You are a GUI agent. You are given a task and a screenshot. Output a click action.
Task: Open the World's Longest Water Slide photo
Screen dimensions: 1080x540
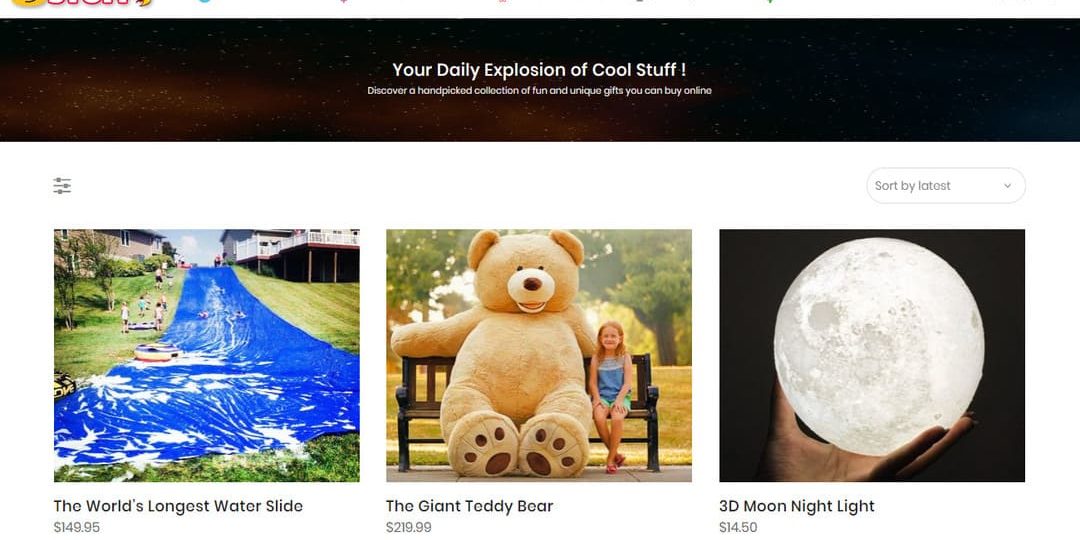207,355
